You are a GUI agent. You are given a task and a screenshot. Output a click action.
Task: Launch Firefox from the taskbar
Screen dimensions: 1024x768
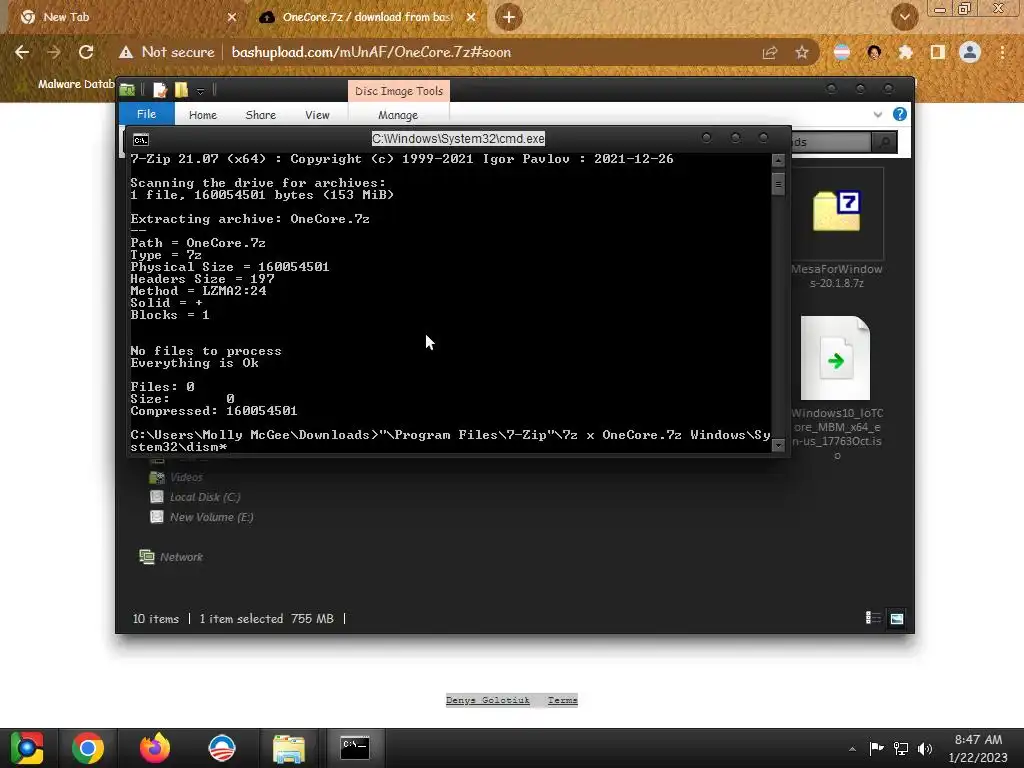pyautogui.click(x=155, y=748)
